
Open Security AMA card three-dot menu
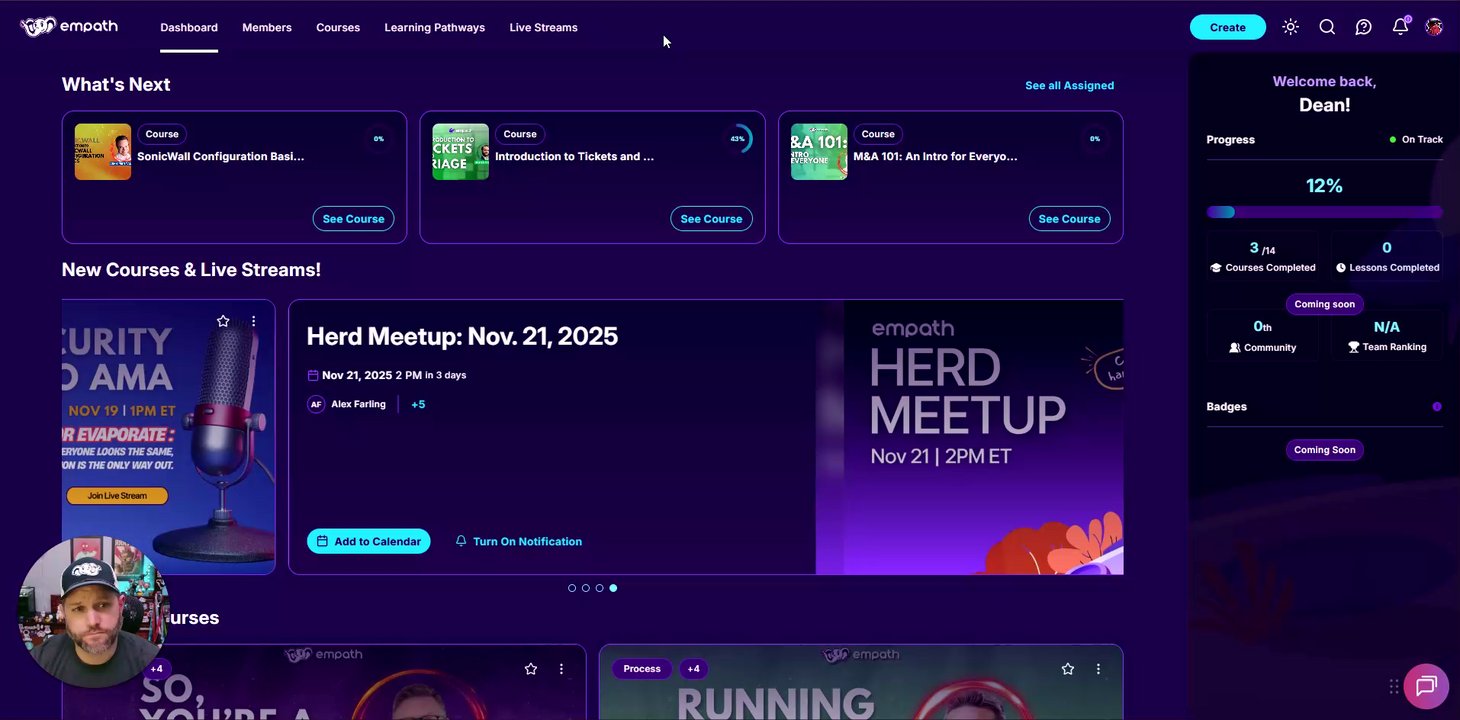(253, 321)
